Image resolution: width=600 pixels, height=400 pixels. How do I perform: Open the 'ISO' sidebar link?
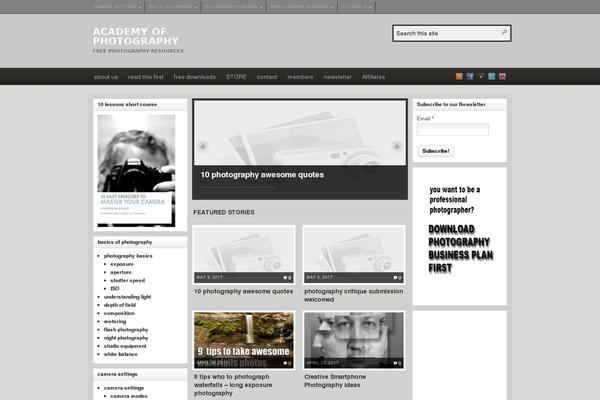point(115,289)
